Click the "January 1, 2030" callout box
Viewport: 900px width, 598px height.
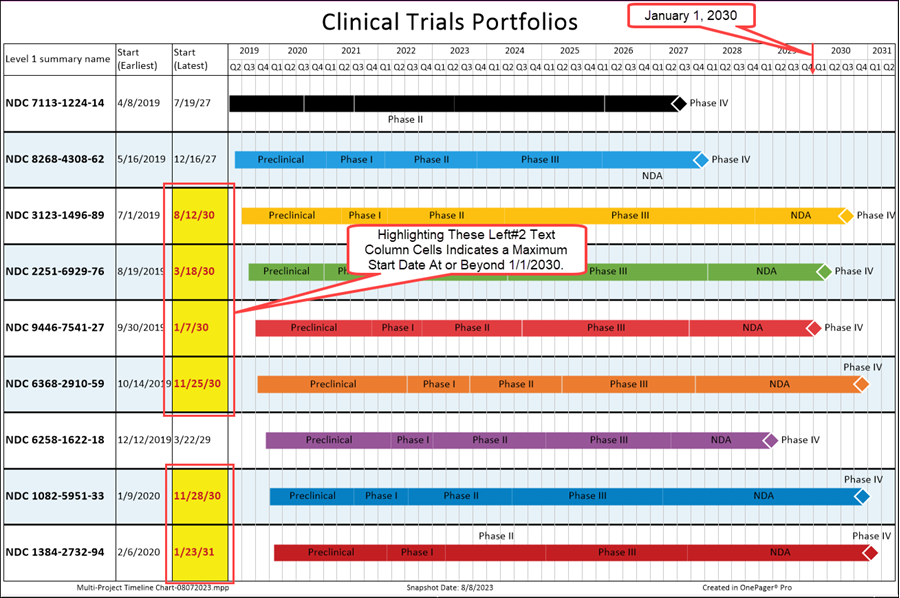click(689, 16)
